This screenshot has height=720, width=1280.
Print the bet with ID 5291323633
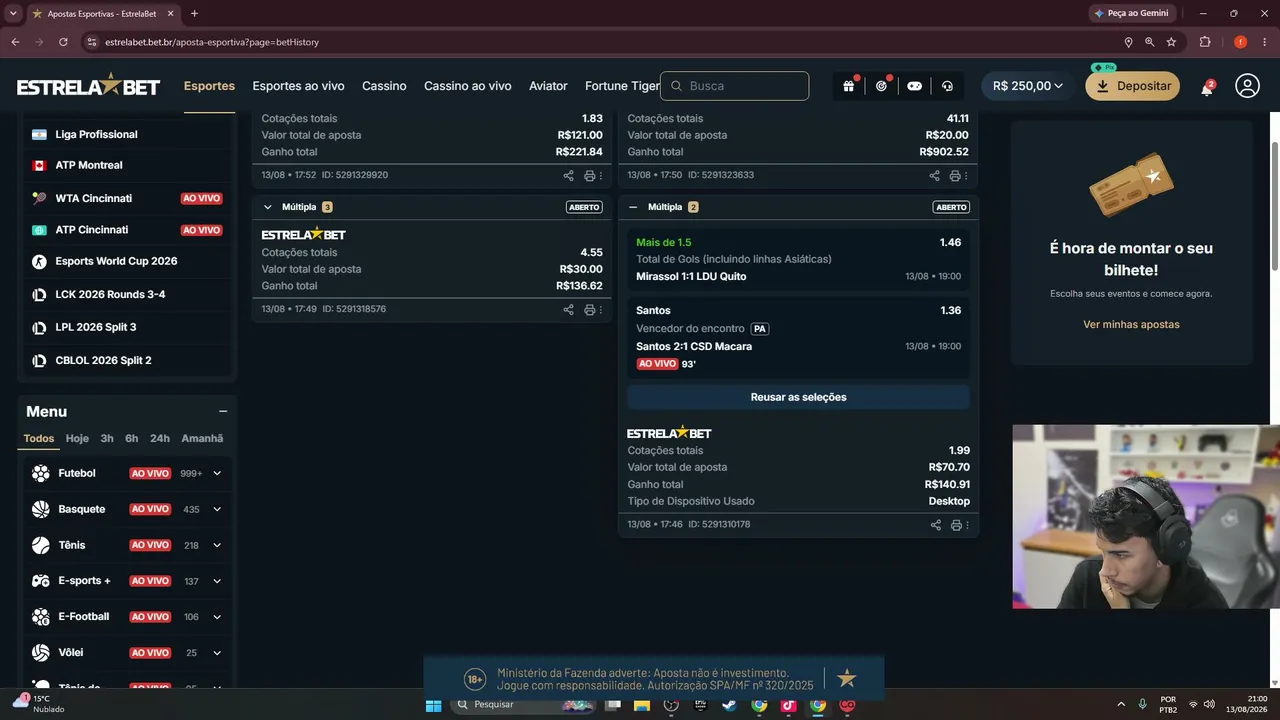955,175
